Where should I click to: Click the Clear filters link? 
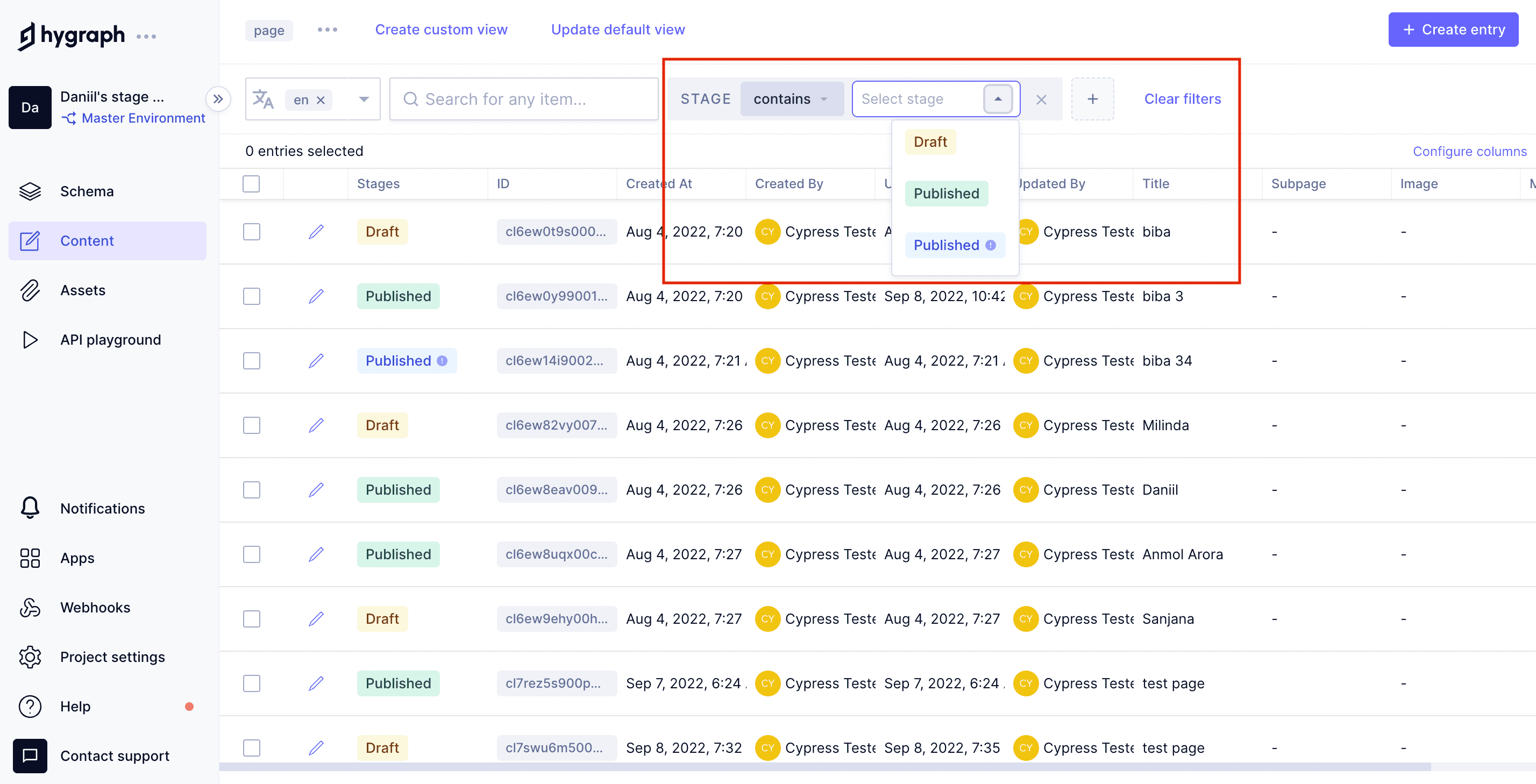tap(1183, 99)
